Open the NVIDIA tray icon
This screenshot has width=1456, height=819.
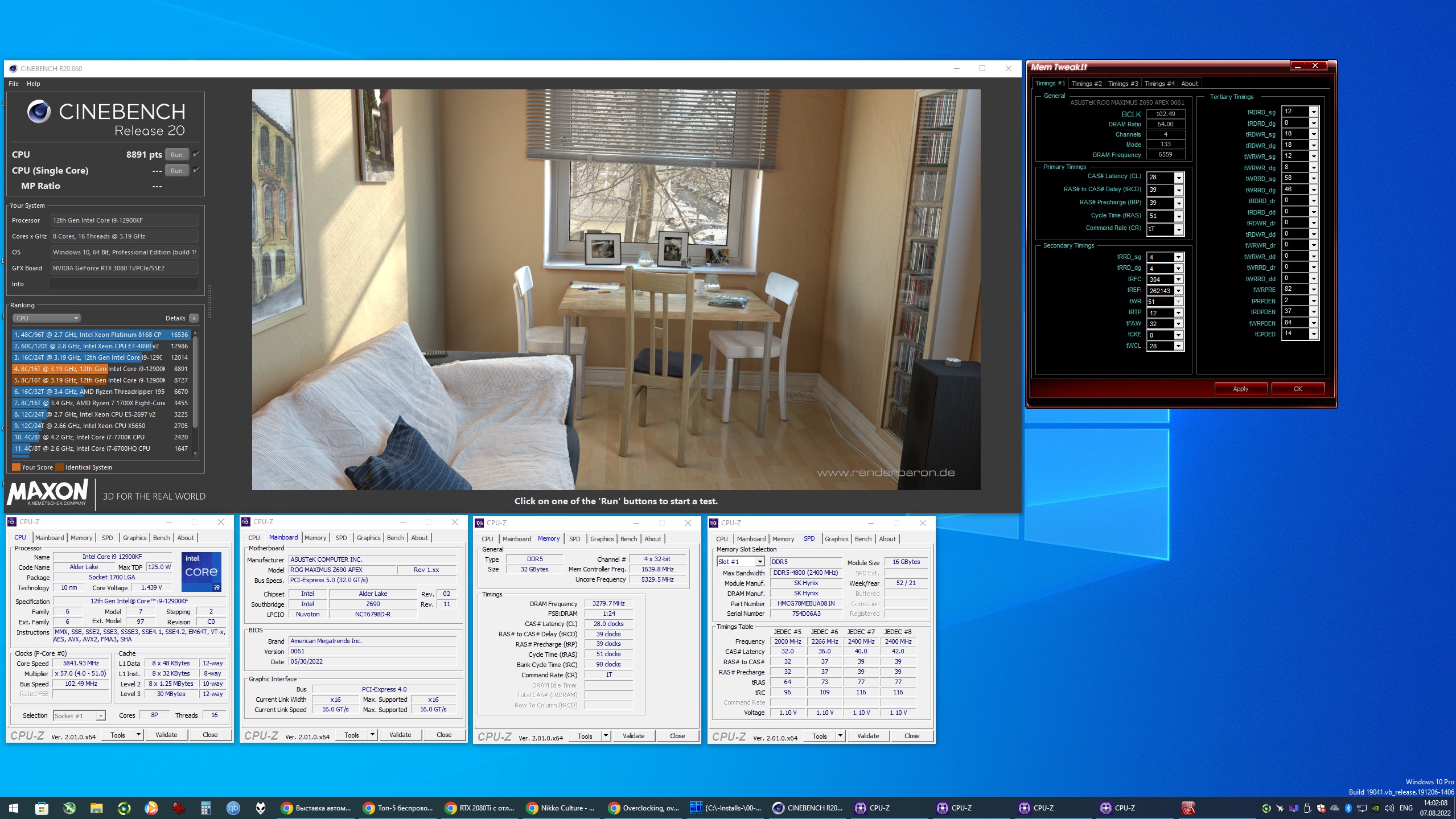[1375, 808]
